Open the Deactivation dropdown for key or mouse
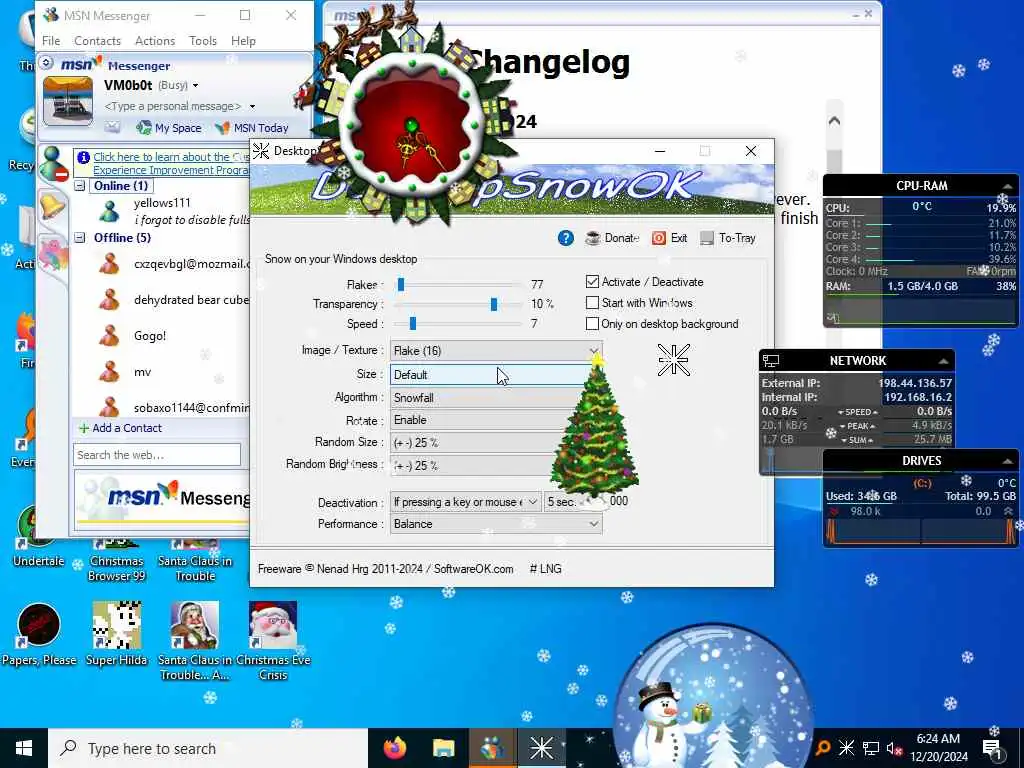 tap(466, 502)
